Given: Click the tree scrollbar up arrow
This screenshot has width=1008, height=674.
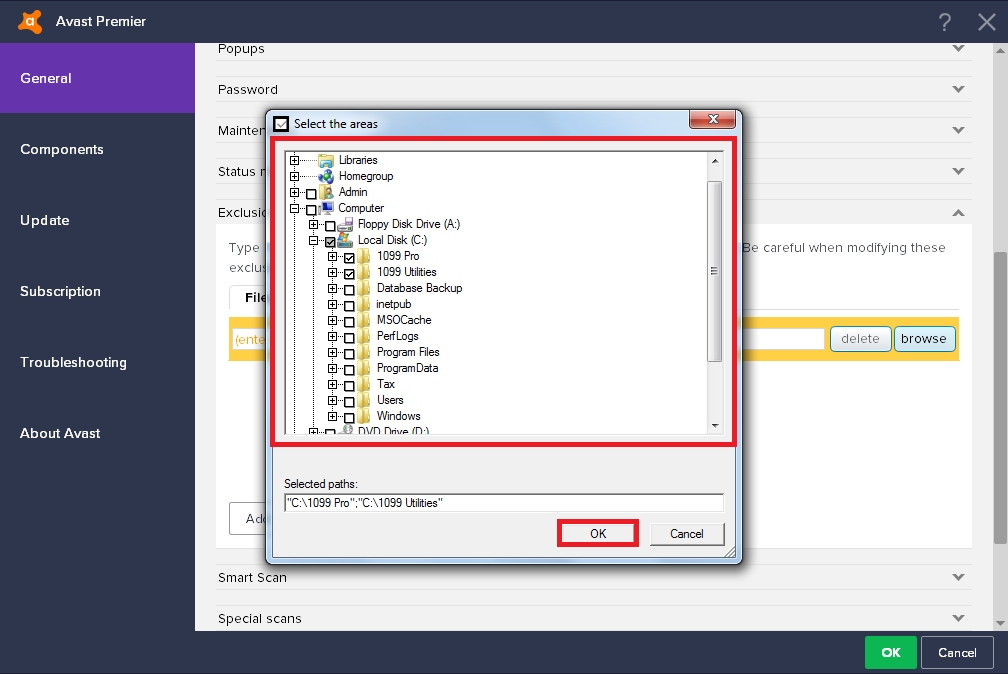Looking at the screenshot, I should (x=715, y=161).
